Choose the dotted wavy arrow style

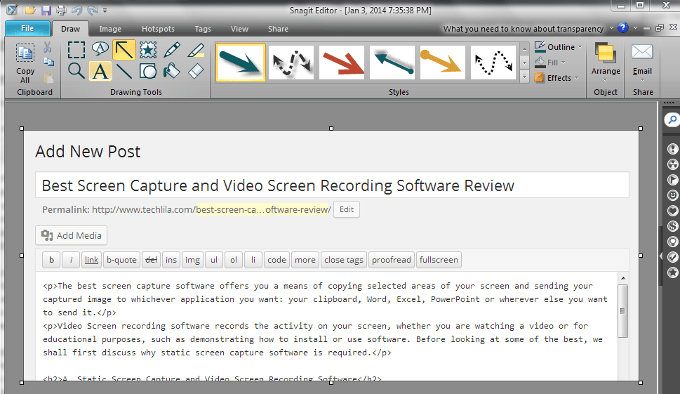tap(494, 63)
